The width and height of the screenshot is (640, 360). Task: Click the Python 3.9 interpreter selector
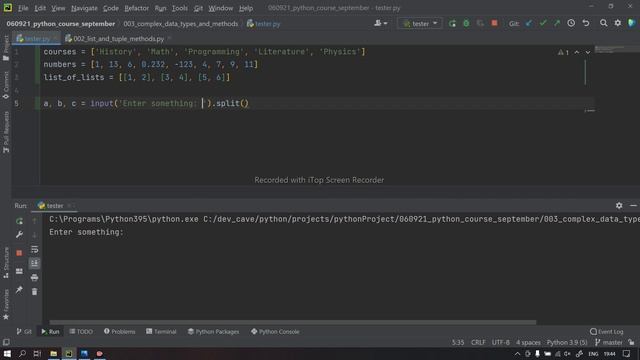point(567,342)
